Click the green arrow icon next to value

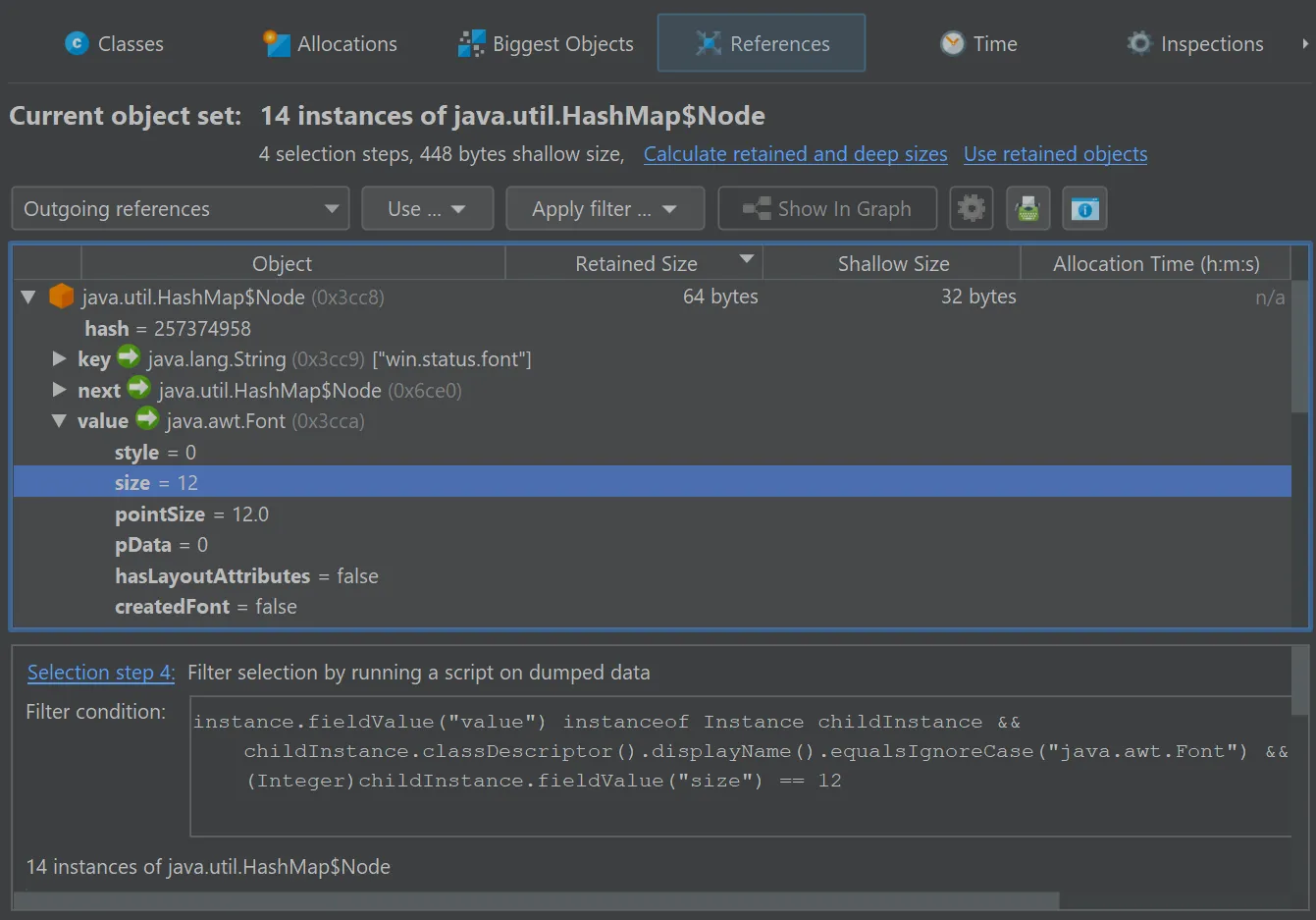[147, 418]
